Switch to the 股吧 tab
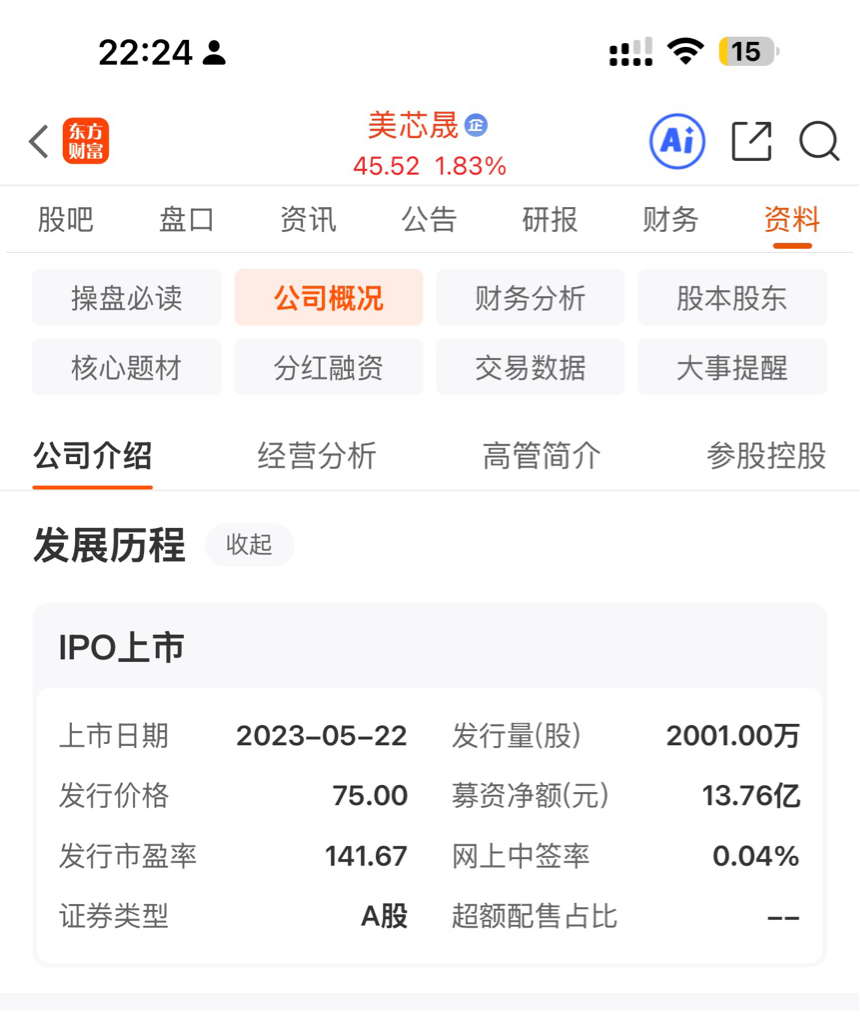This screenshot has width=860, height=1024. click(65, 219)
